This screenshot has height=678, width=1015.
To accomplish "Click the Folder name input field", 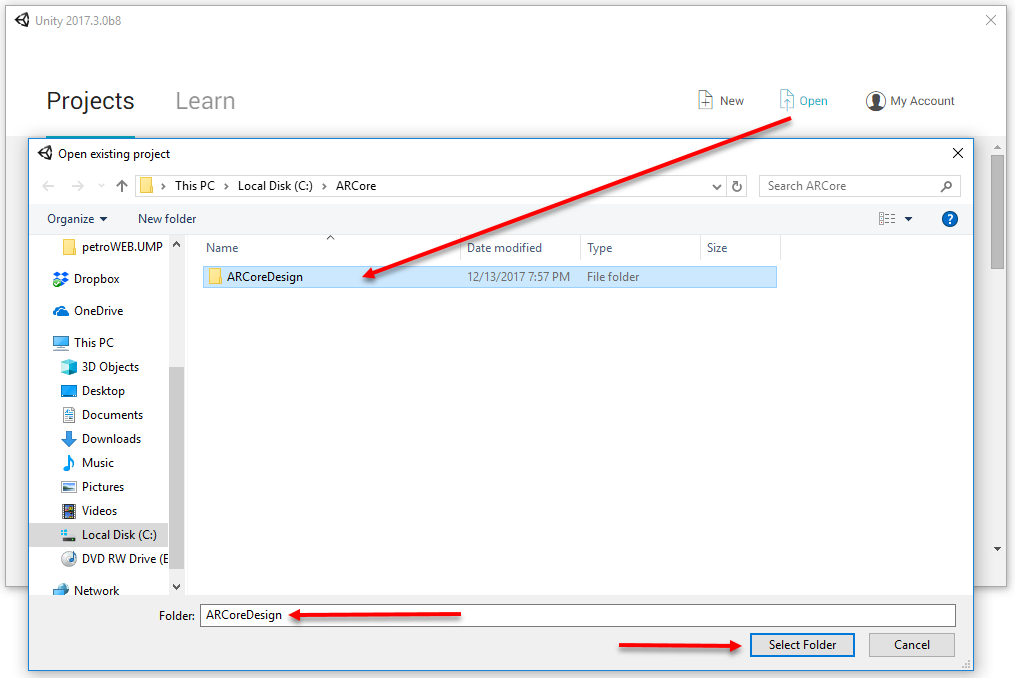I will [x=577, y=615].
